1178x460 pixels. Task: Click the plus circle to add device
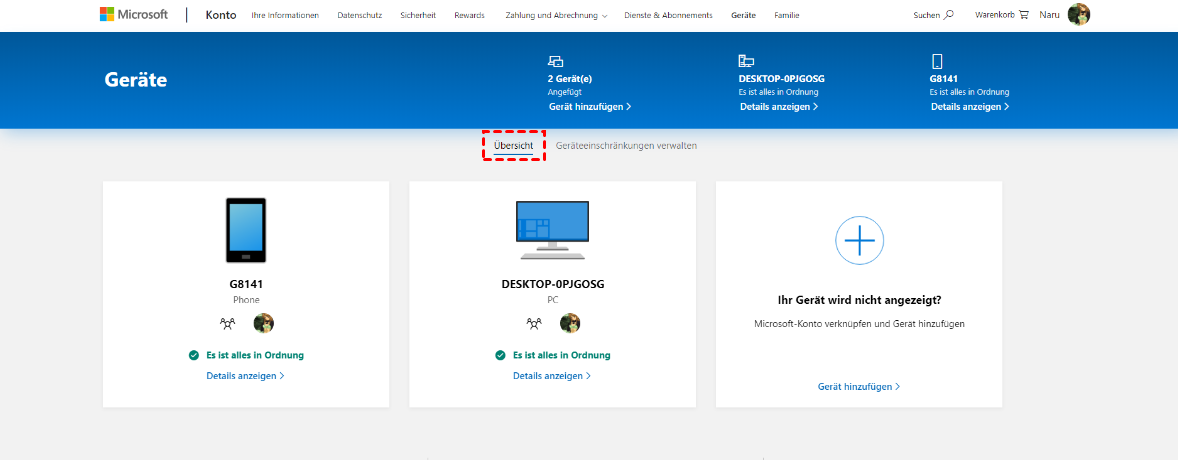859,240
